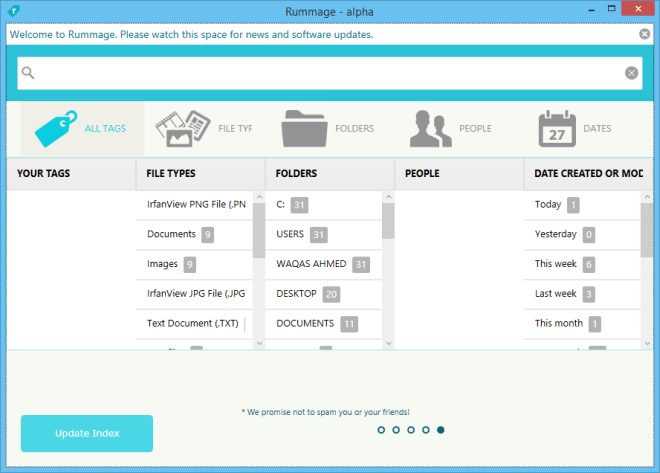The width and height of the screenshot is (660, 473).
Task: Select the DOCUMENTS folder entry
Action: pyautogui.click(x=324, y=324)
